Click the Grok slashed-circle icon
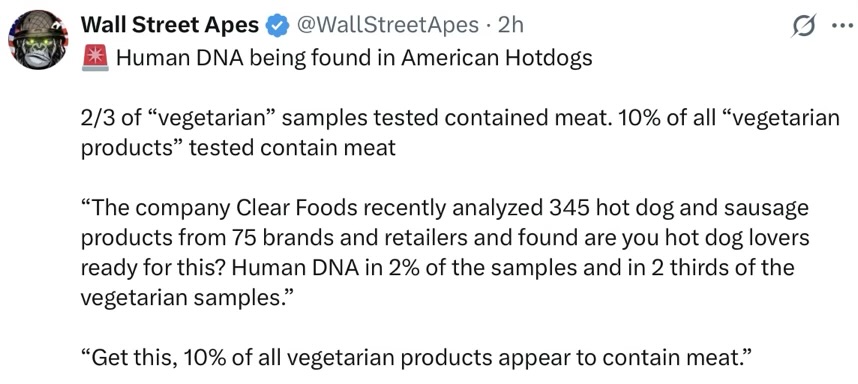This screenshot has width=858, height=384. (804, 26)
